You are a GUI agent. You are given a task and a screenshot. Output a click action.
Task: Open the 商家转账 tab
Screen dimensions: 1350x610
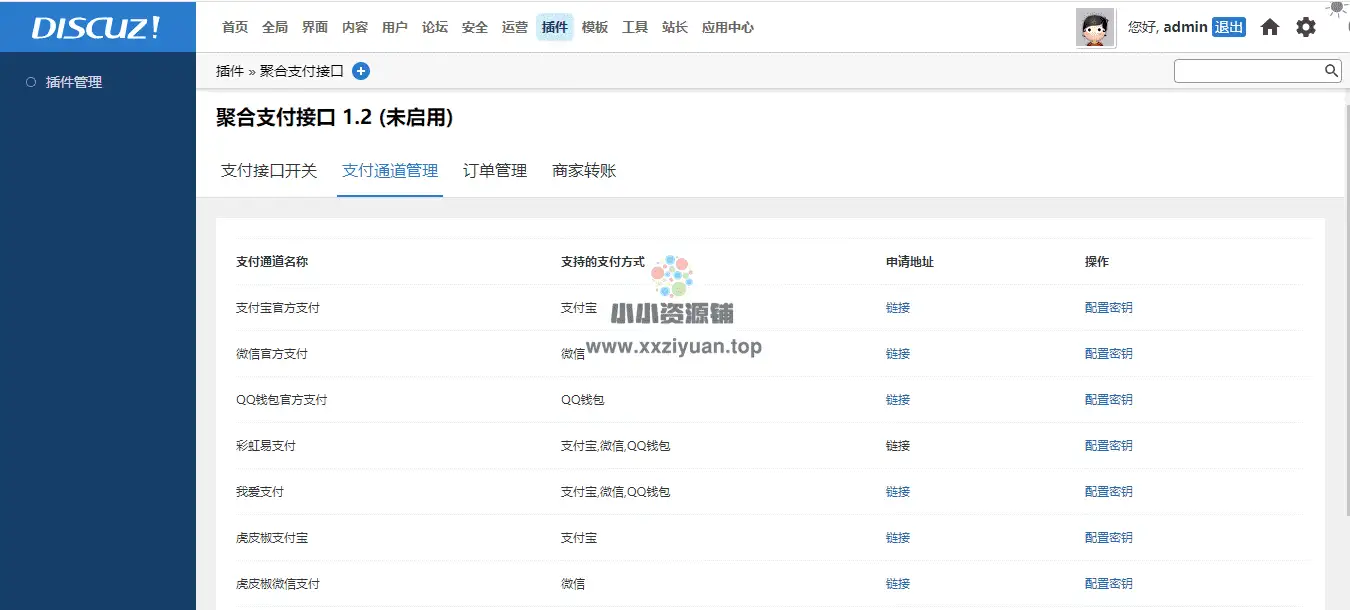[x=584, y=171]
